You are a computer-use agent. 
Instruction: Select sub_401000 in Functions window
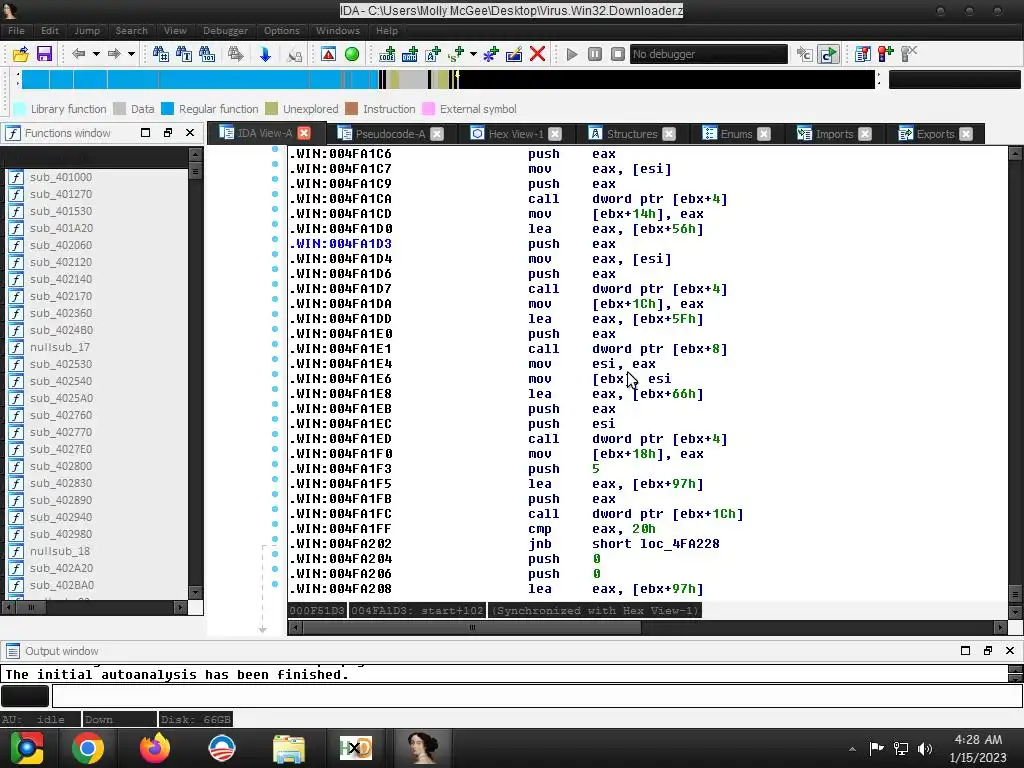pyautogui.click(x=61, y=177)
